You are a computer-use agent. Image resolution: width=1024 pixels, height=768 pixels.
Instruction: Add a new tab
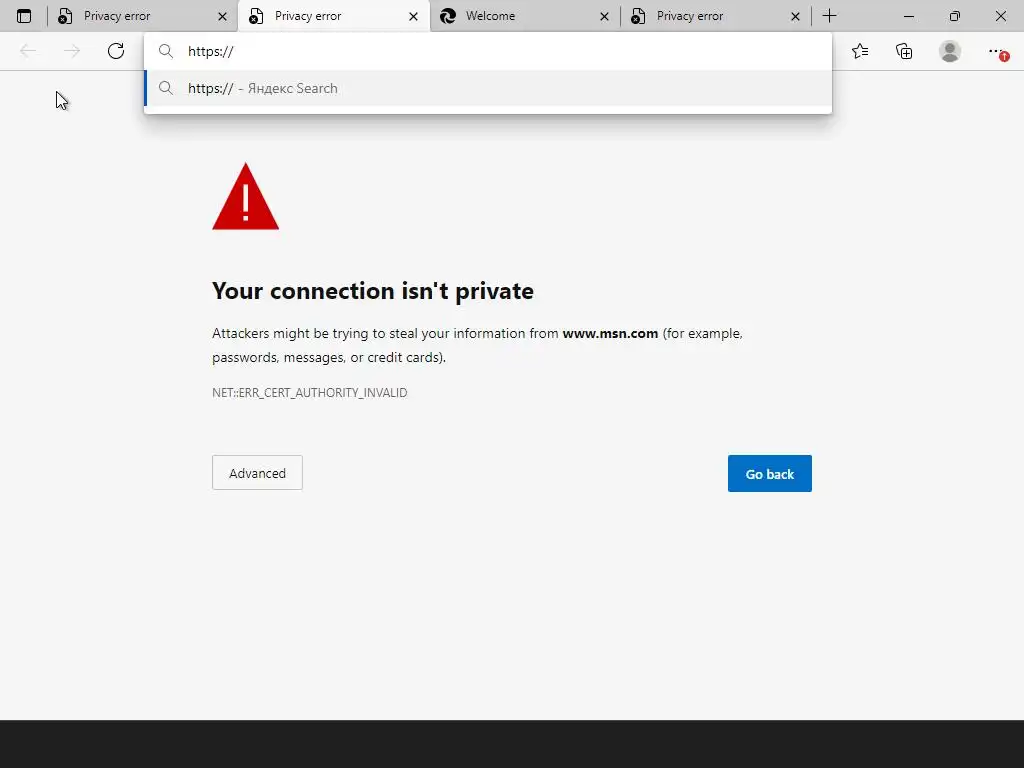click(x=829, y=16)
